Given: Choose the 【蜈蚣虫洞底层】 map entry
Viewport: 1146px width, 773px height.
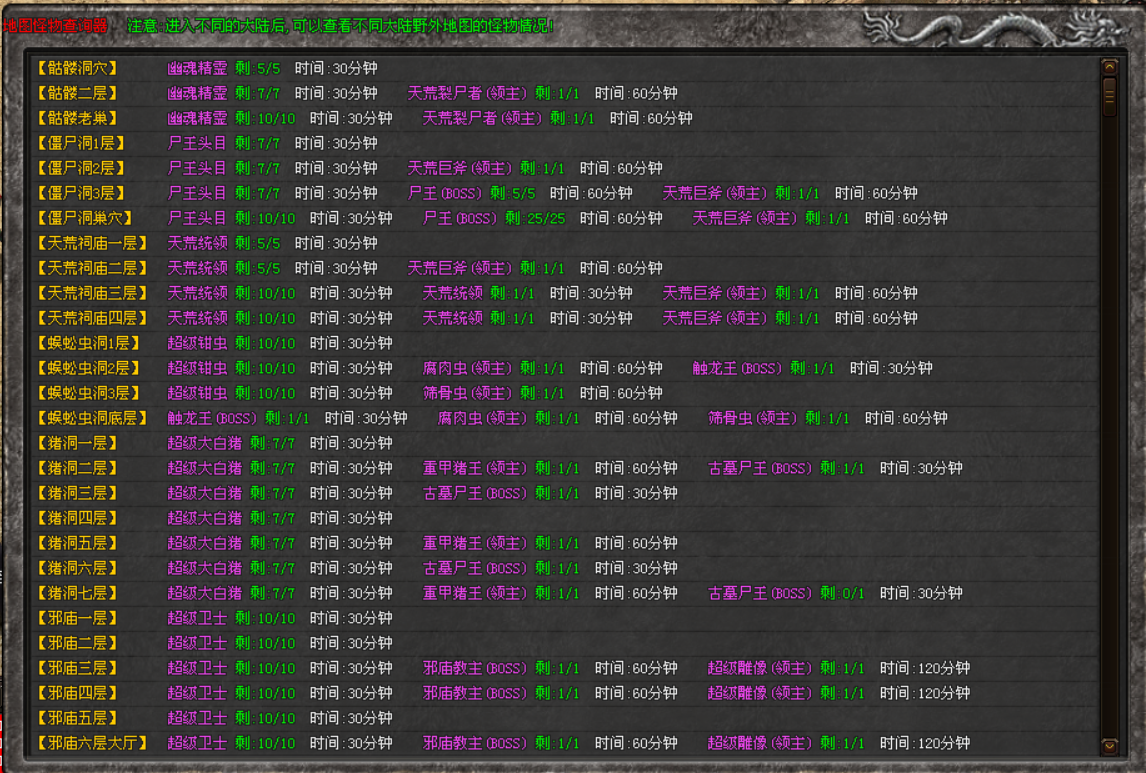Looking at the screenshot, I should [x=92, y=418].
